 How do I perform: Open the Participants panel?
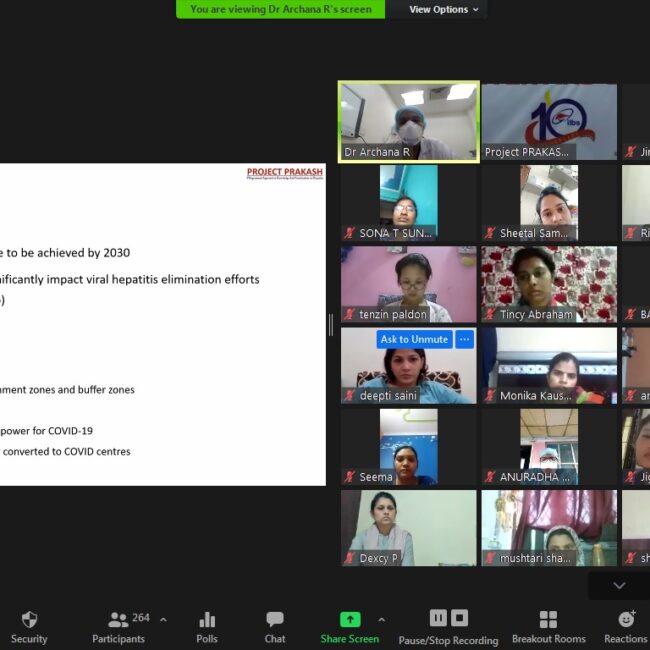click(x=119, y=620)
